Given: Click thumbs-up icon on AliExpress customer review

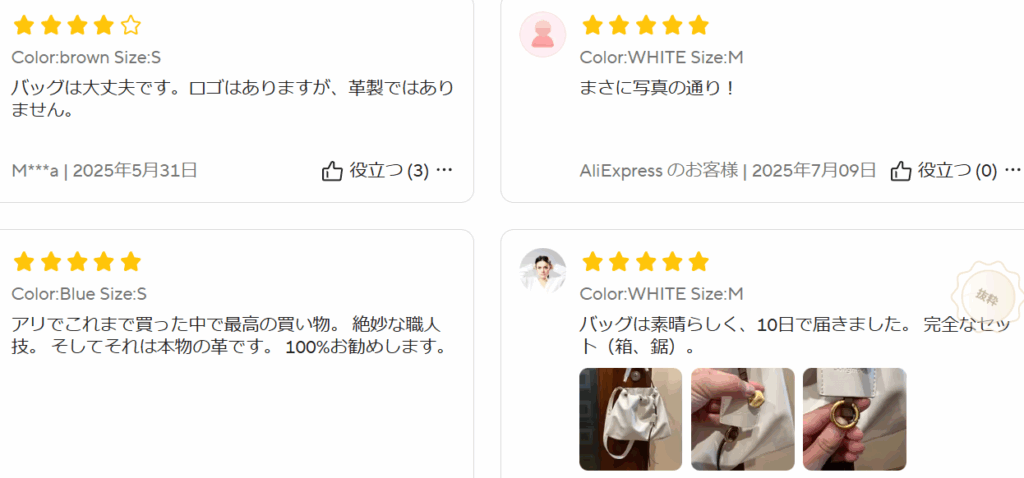Looking at the screenshot, I should (x=901, y=172).
